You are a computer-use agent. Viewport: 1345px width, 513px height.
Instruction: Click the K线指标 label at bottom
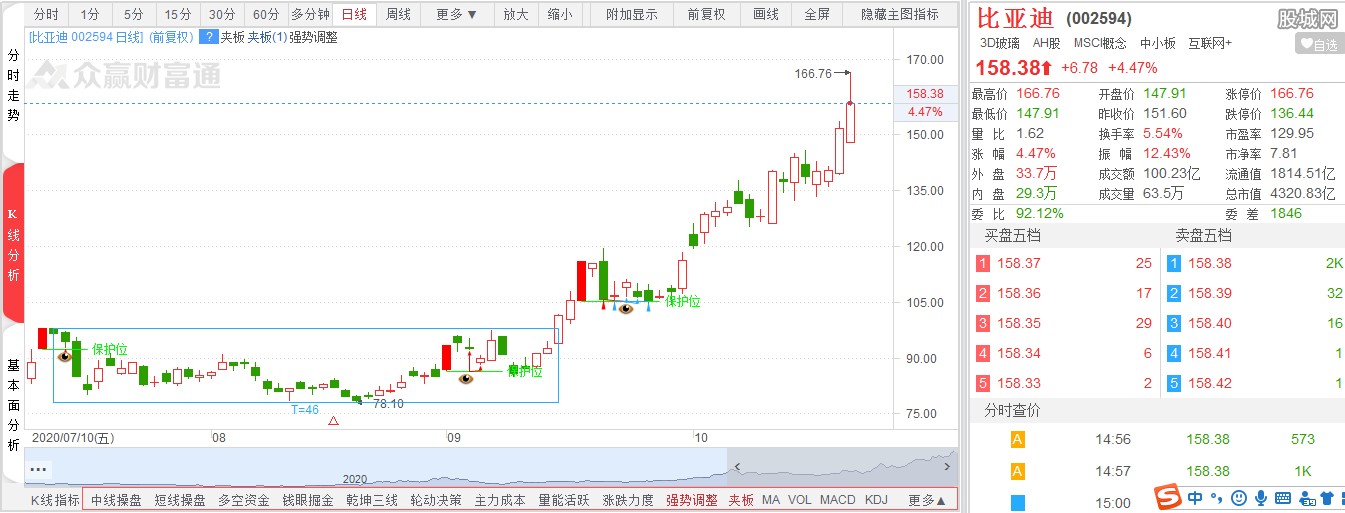[x=54, y=500]
